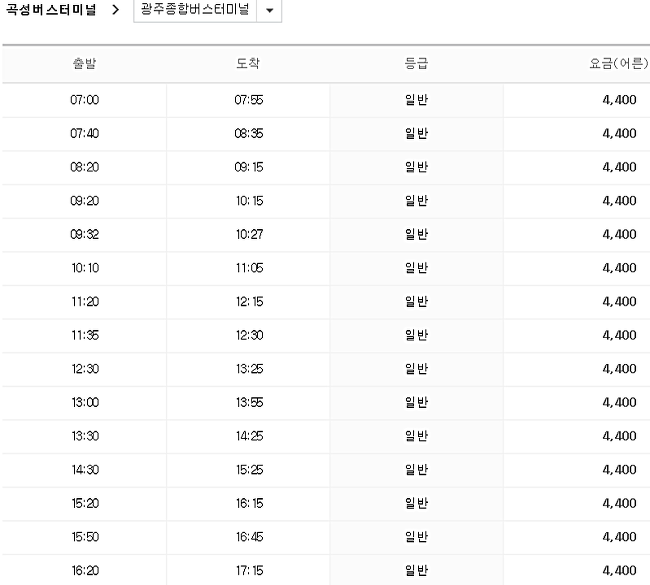Click the 10:27 arrival time
650x585 pixels.
tap(250, 234)
